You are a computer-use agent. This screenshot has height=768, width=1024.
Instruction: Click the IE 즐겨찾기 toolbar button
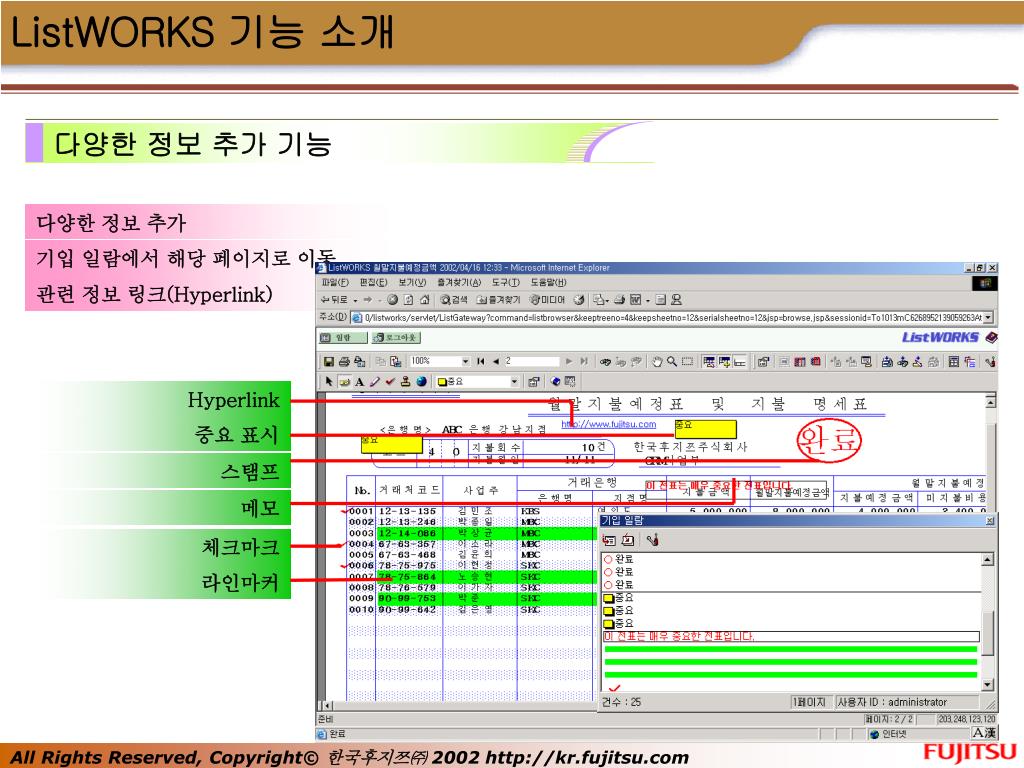click(498, 300)
